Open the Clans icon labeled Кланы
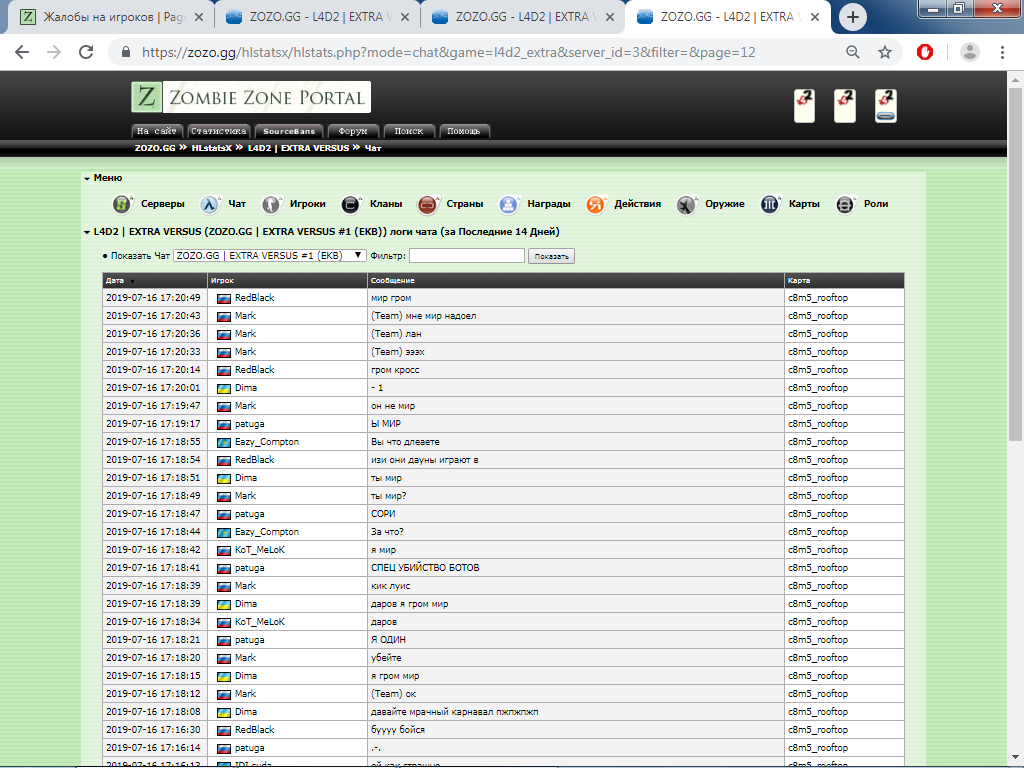Image resolution: width=1024 pixels, height=768 pixels. click(351, 204)
